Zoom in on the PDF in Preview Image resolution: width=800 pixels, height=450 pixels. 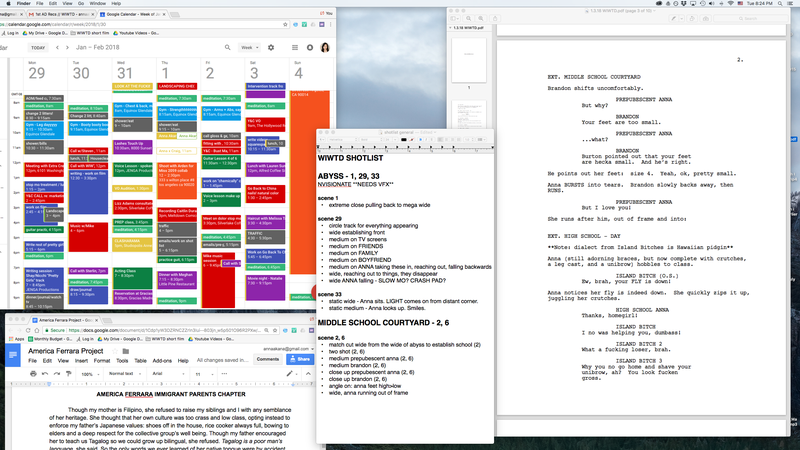pyautogui.click(x=481, y=18)
